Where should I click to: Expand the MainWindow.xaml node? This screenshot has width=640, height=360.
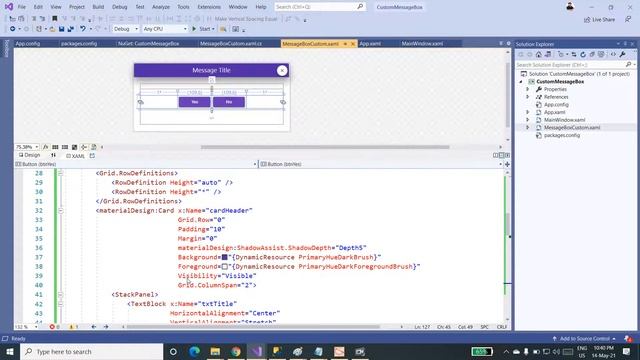point(527,120)
